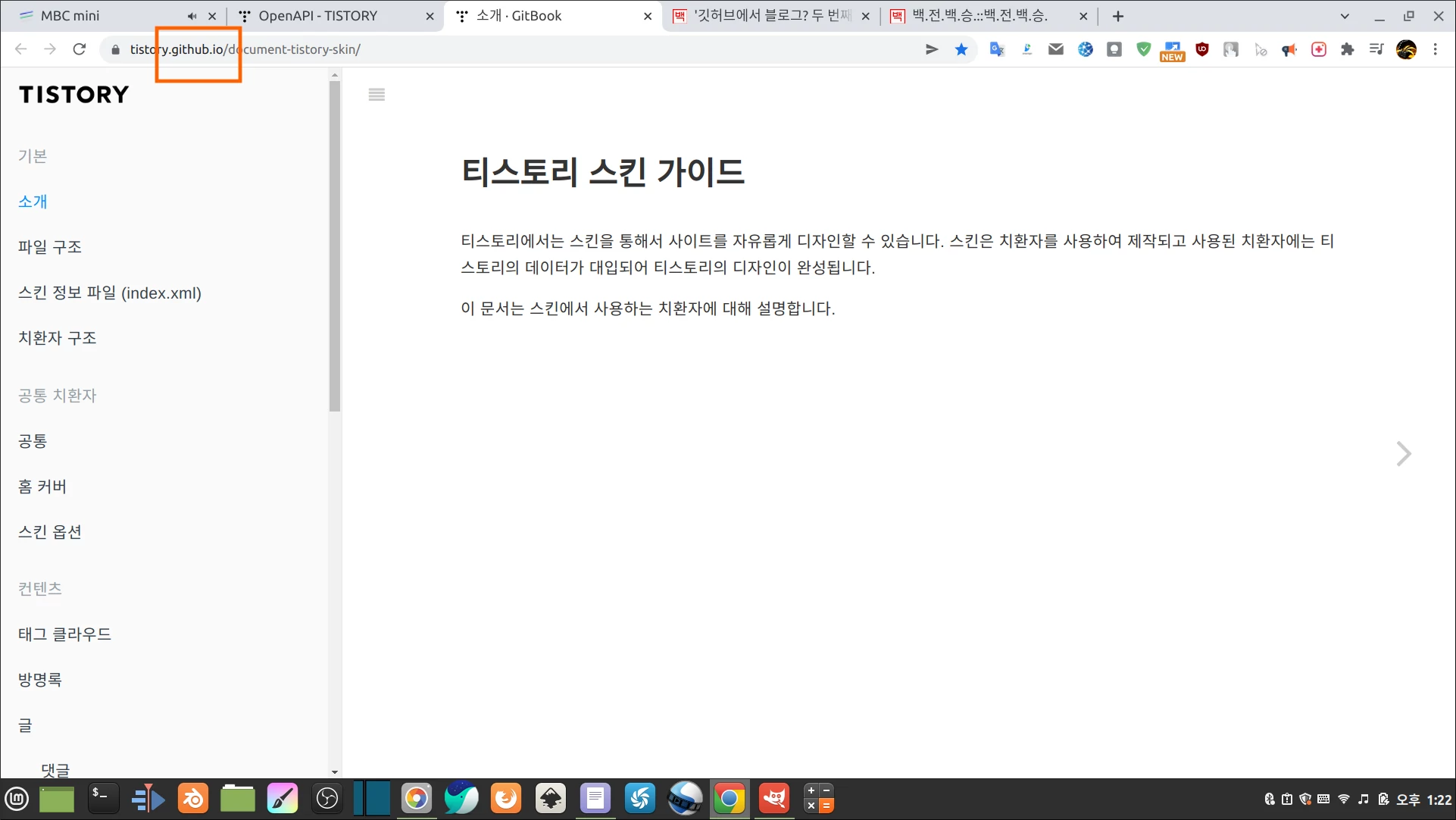Image resolution: width=1456 pixels, height=820 pixels.
Task: Bookmark this page with the star icon
Action: point(961,49)
